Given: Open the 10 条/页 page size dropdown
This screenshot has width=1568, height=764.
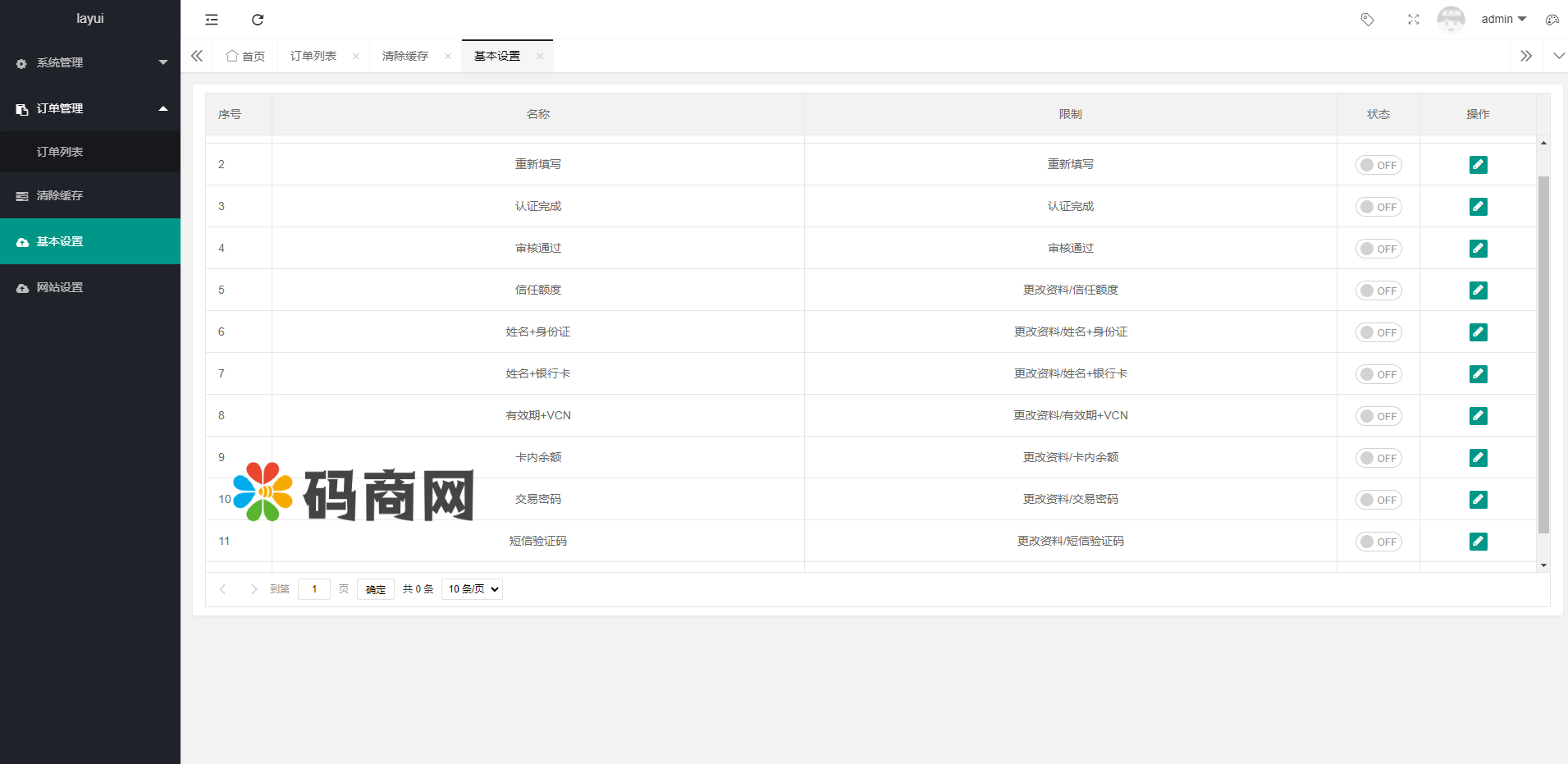Looking at the screenshot, I should [472, 589].
